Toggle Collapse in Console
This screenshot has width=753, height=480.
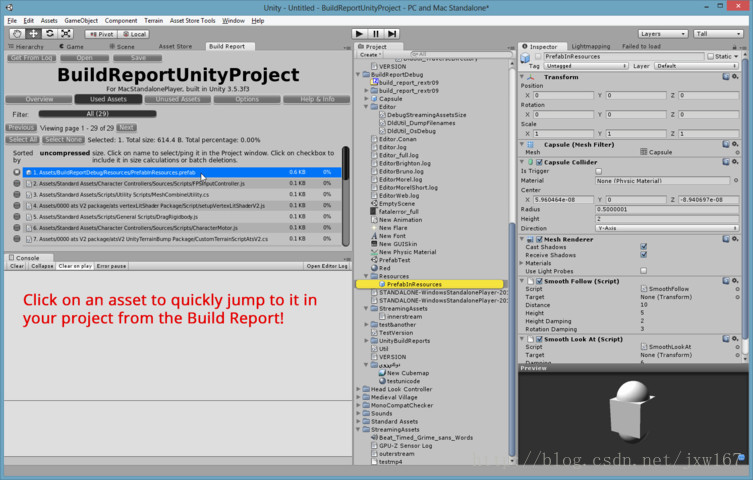[42, 266]
